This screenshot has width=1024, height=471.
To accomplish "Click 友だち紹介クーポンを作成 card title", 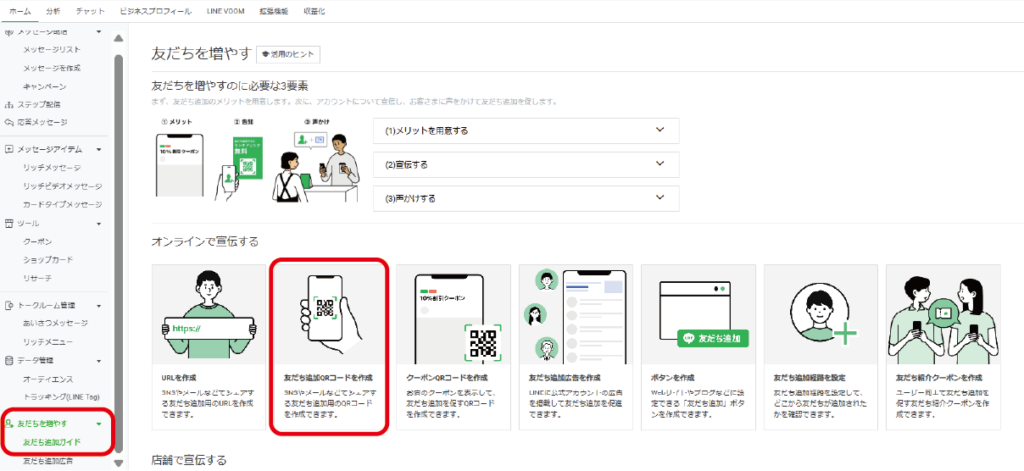I will (x=939, y=378).
